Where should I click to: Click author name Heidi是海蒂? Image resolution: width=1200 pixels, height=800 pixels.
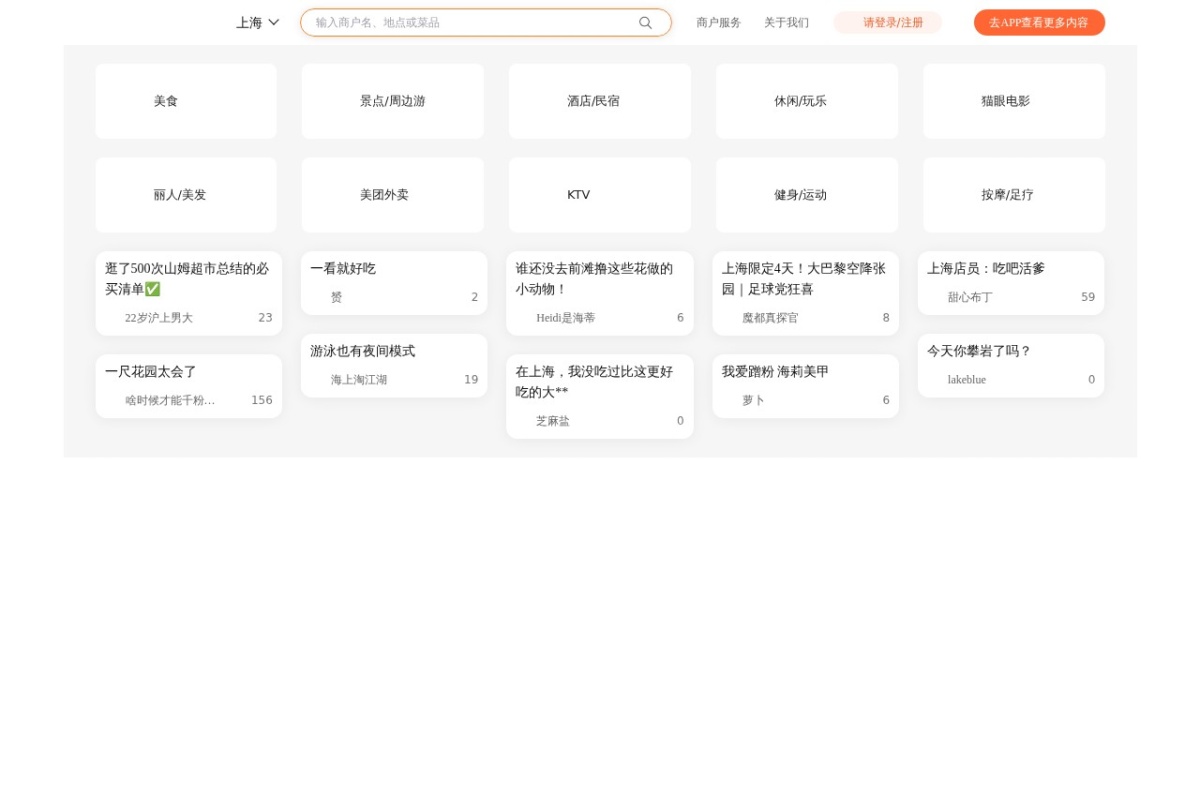pyautogui.click(x=565, y=318)
